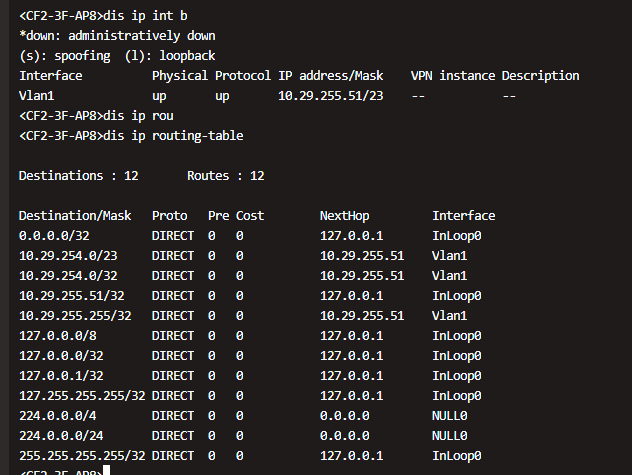Click the 10.29.254.0/23 destination entry
Screen dimensions: 632x475
coord(68,256)
